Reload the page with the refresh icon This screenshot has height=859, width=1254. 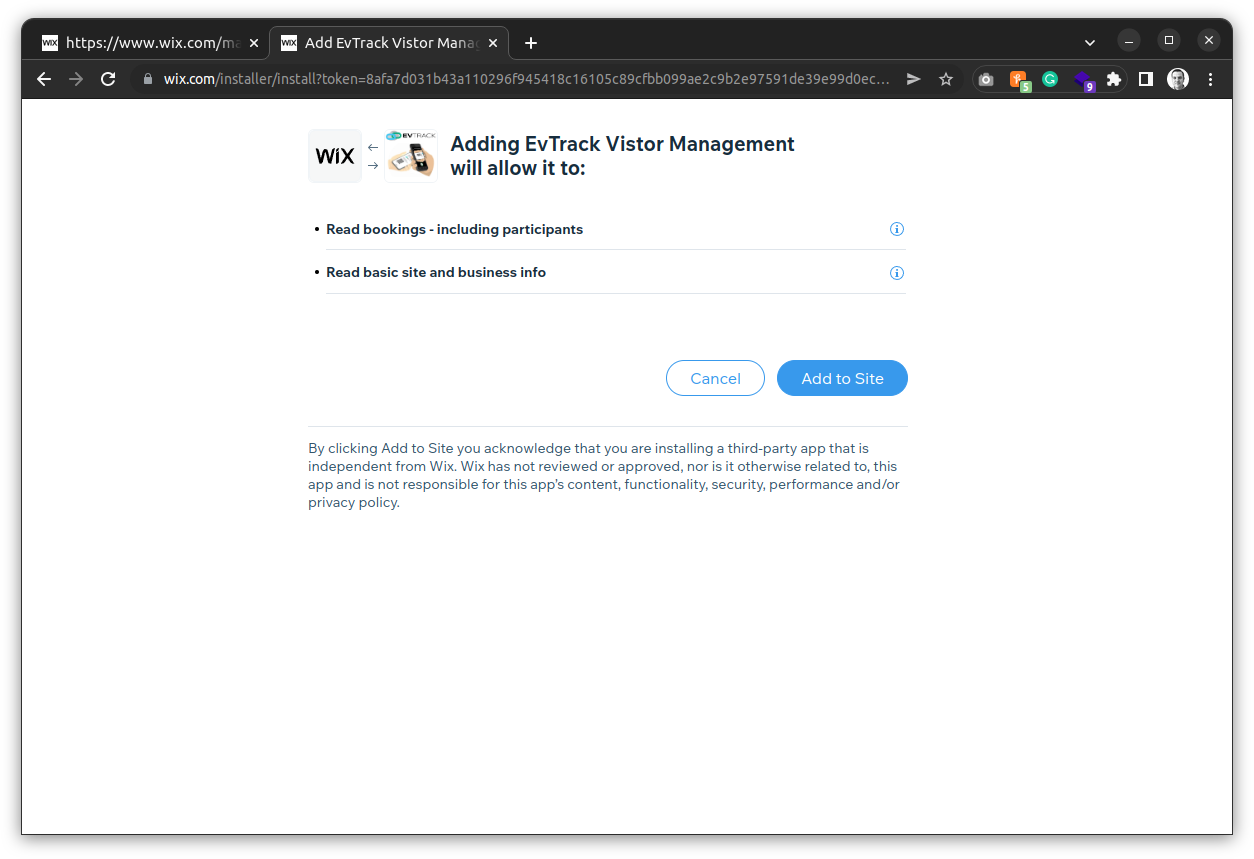coord(108,79)
